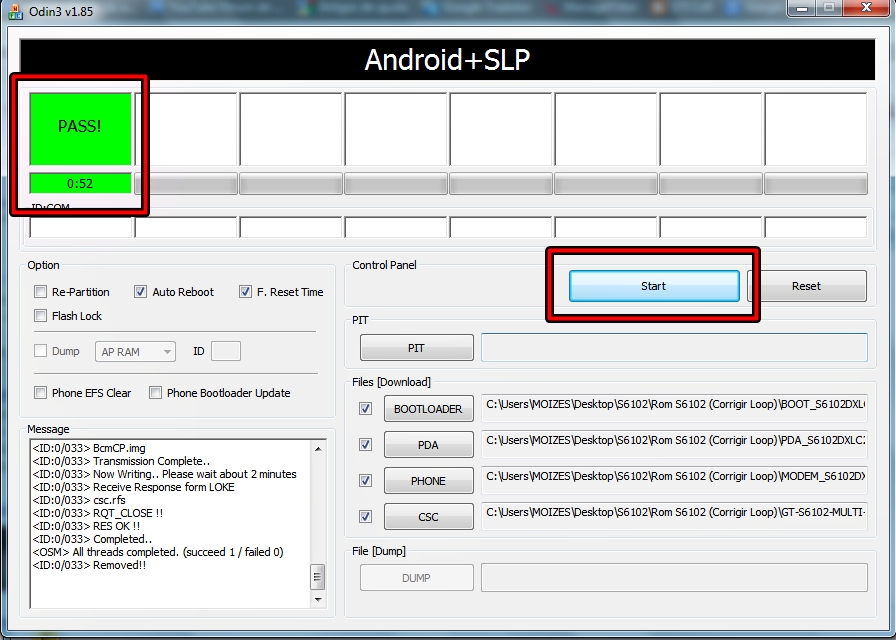Select the 'Transmission Complete..' log line
This screenshot has height=640, width=896.
(x=121, y=461)
